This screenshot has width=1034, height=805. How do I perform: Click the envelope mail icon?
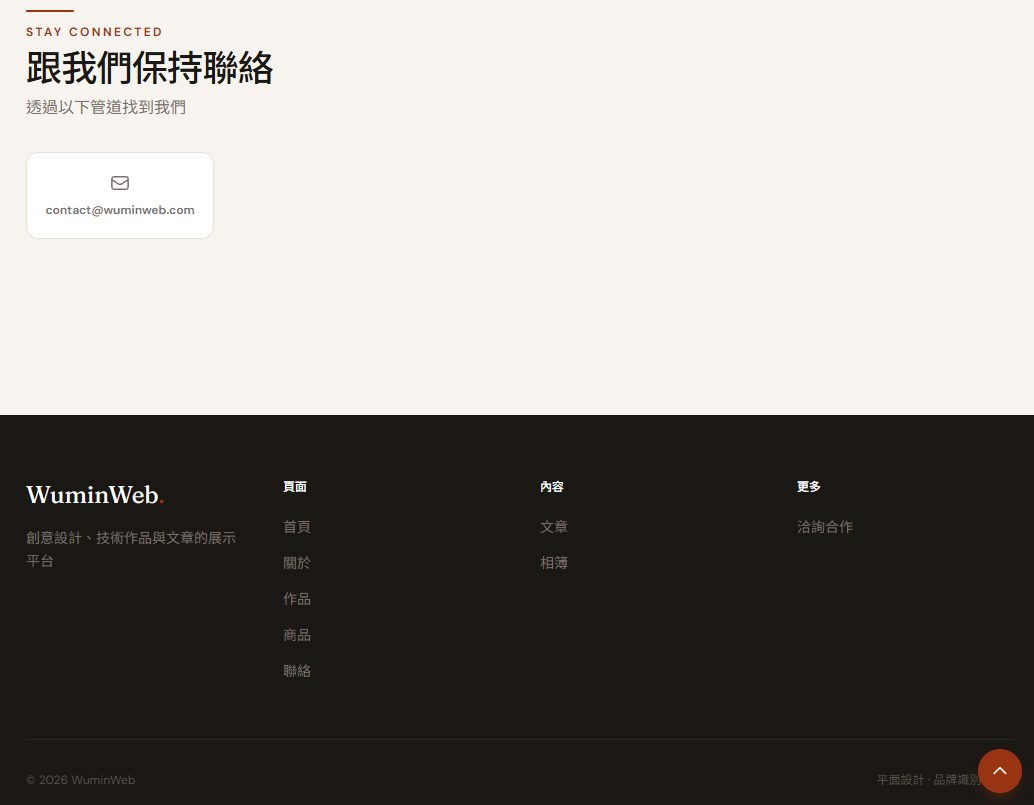(x=119, y=183)
